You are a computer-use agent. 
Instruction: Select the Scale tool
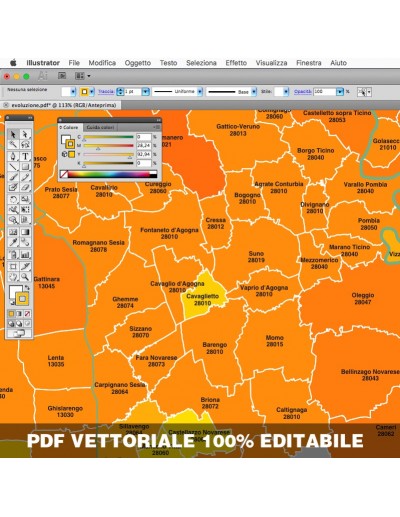coord(25,199)
